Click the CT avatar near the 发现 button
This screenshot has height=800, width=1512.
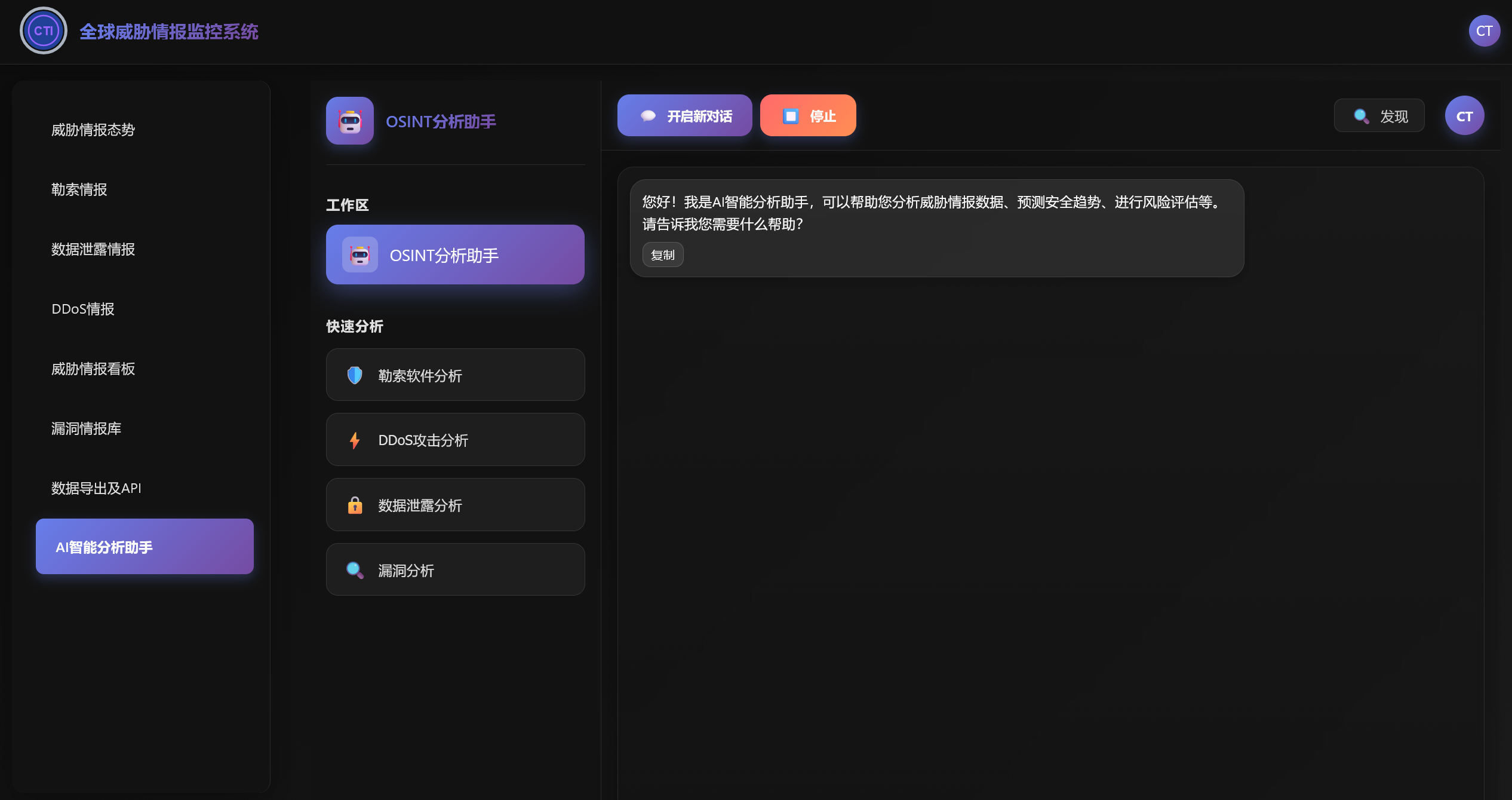[x=1464, y=115]
